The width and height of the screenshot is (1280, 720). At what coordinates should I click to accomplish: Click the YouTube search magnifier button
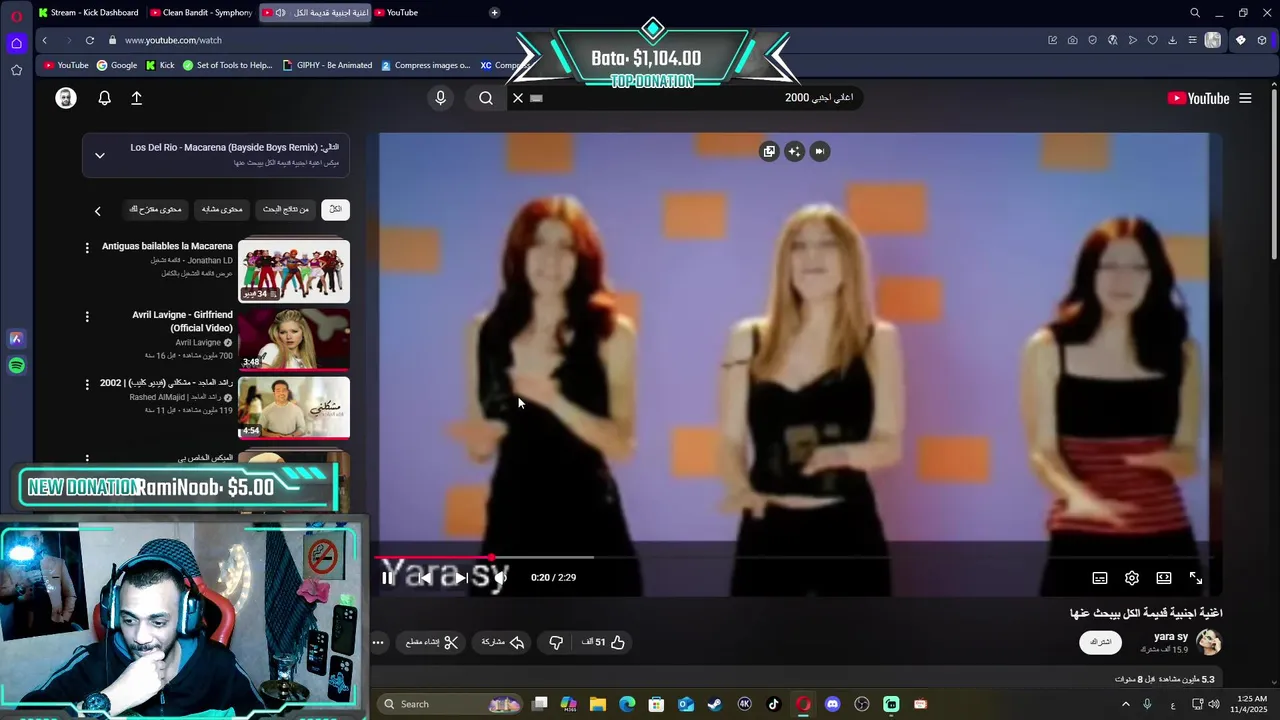click(x=486, y=98)
